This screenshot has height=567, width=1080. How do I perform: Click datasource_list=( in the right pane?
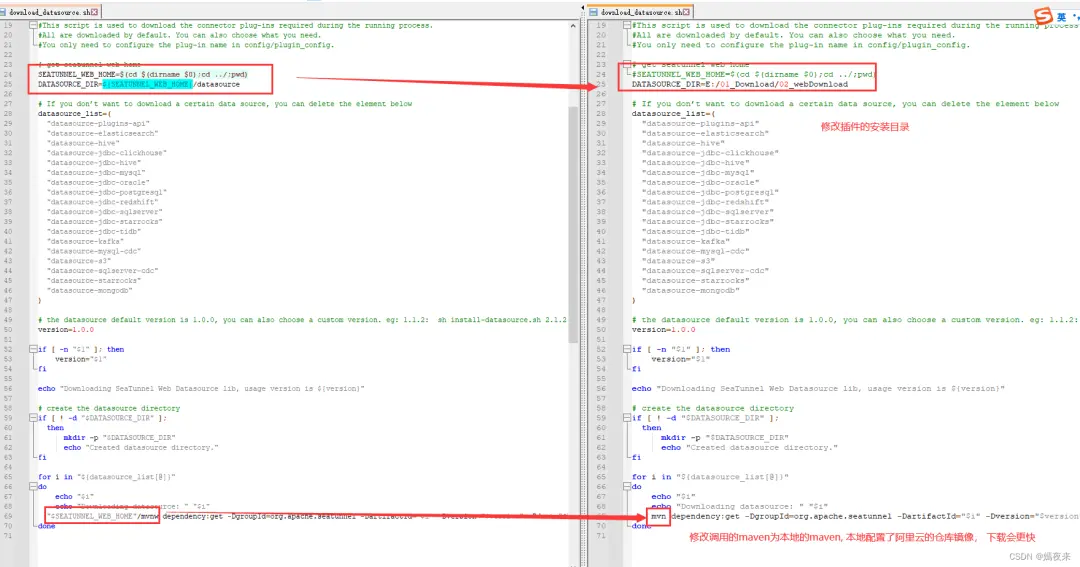674,114
